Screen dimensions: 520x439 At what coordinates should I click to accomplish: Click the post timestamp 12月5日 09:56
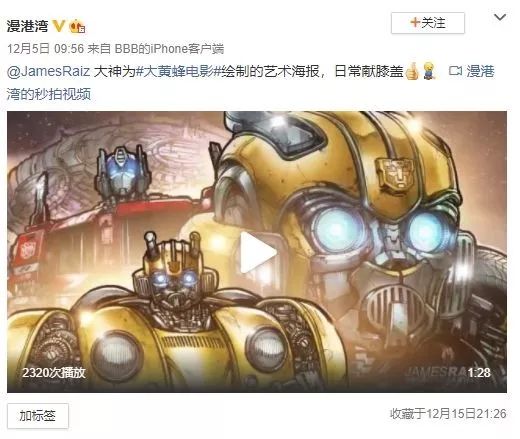(x=46, y=49)
